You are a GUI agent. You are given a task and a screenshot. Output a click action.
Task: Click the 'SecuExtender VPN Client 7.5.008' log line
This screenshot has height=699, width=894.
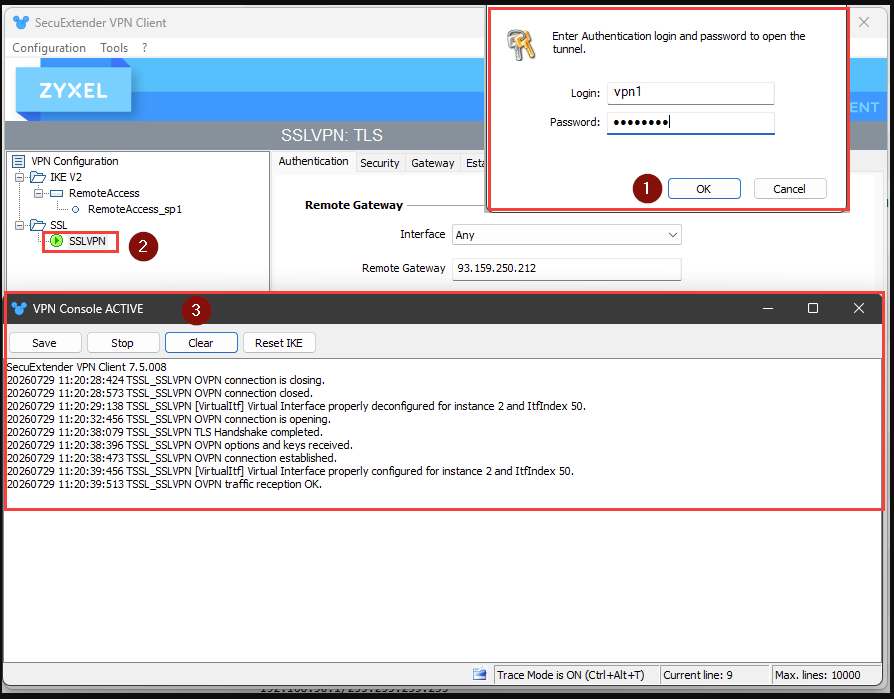pos(87,367)
